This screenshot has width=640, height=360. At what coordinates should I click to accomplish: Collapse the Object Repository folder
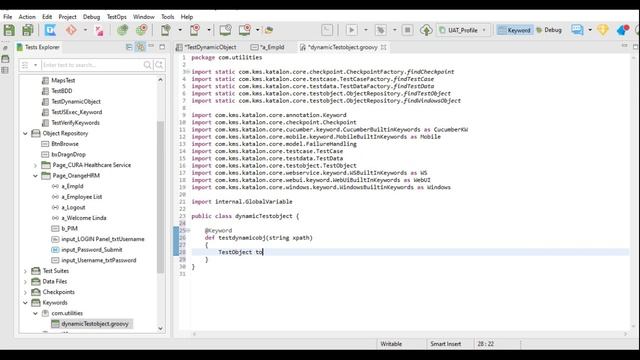[25, 133]
